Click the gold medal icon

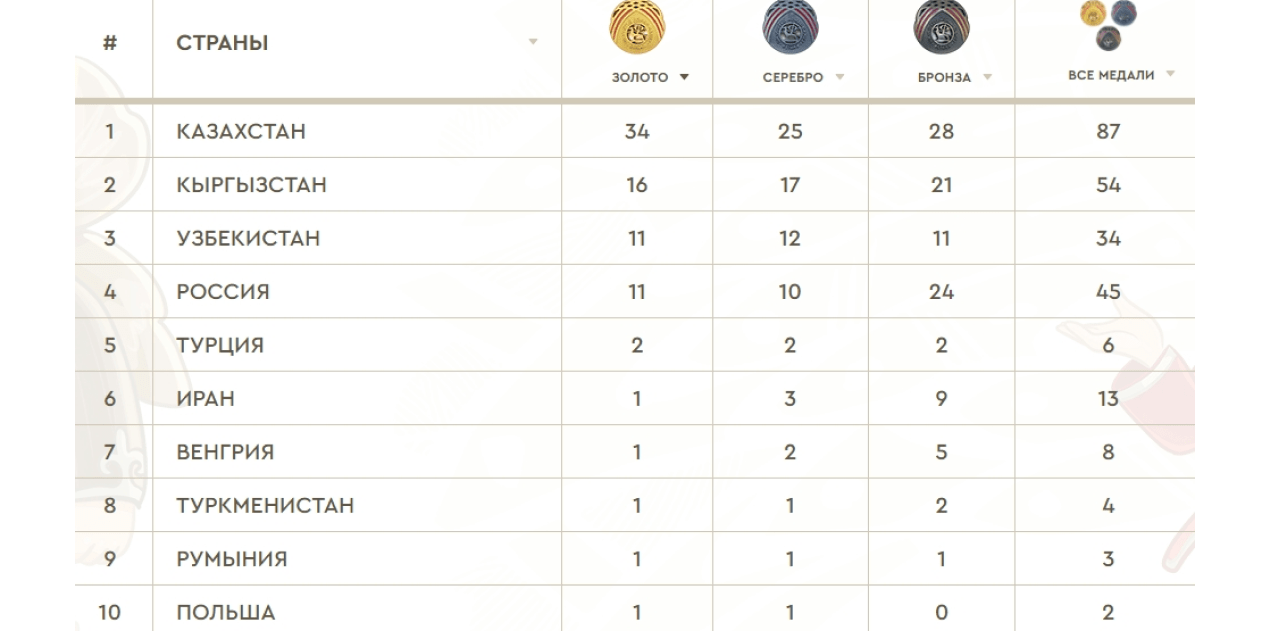(x=638, y=28)
